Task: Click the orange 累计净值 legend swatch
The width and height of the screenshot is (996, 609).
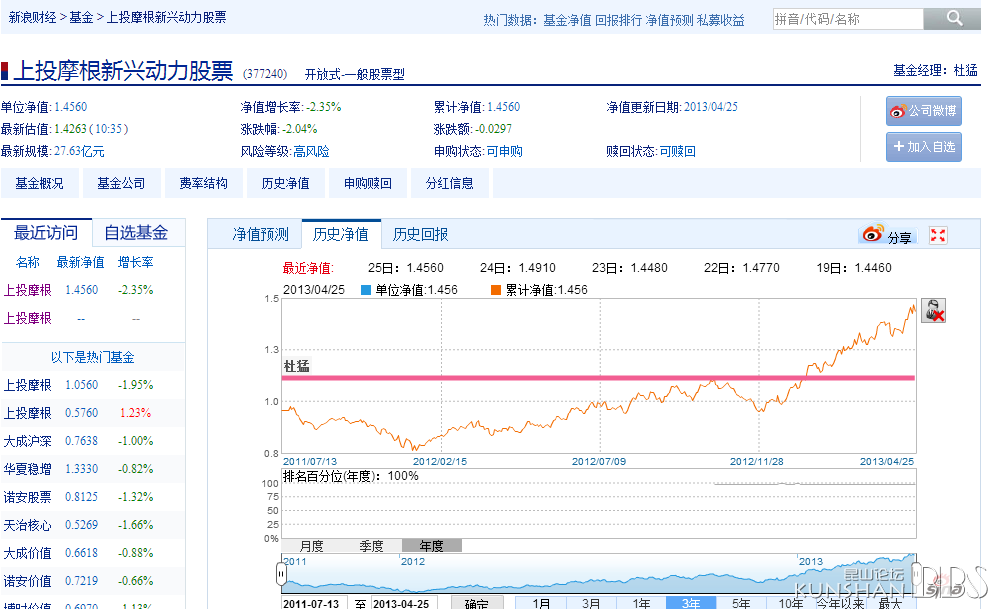Action: (496, 290)
